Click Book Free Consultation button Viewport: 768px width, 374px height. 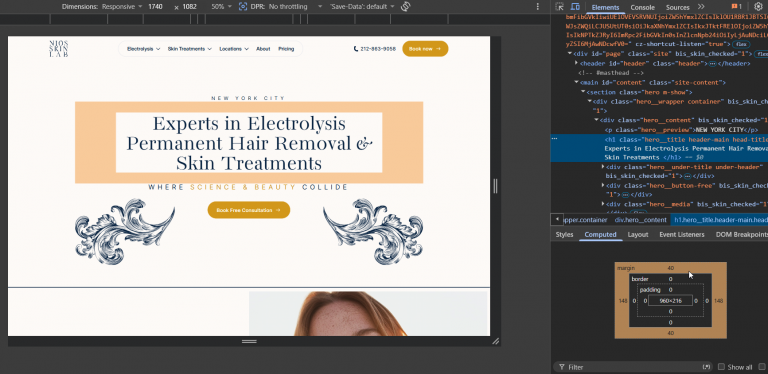coord(249,210)
